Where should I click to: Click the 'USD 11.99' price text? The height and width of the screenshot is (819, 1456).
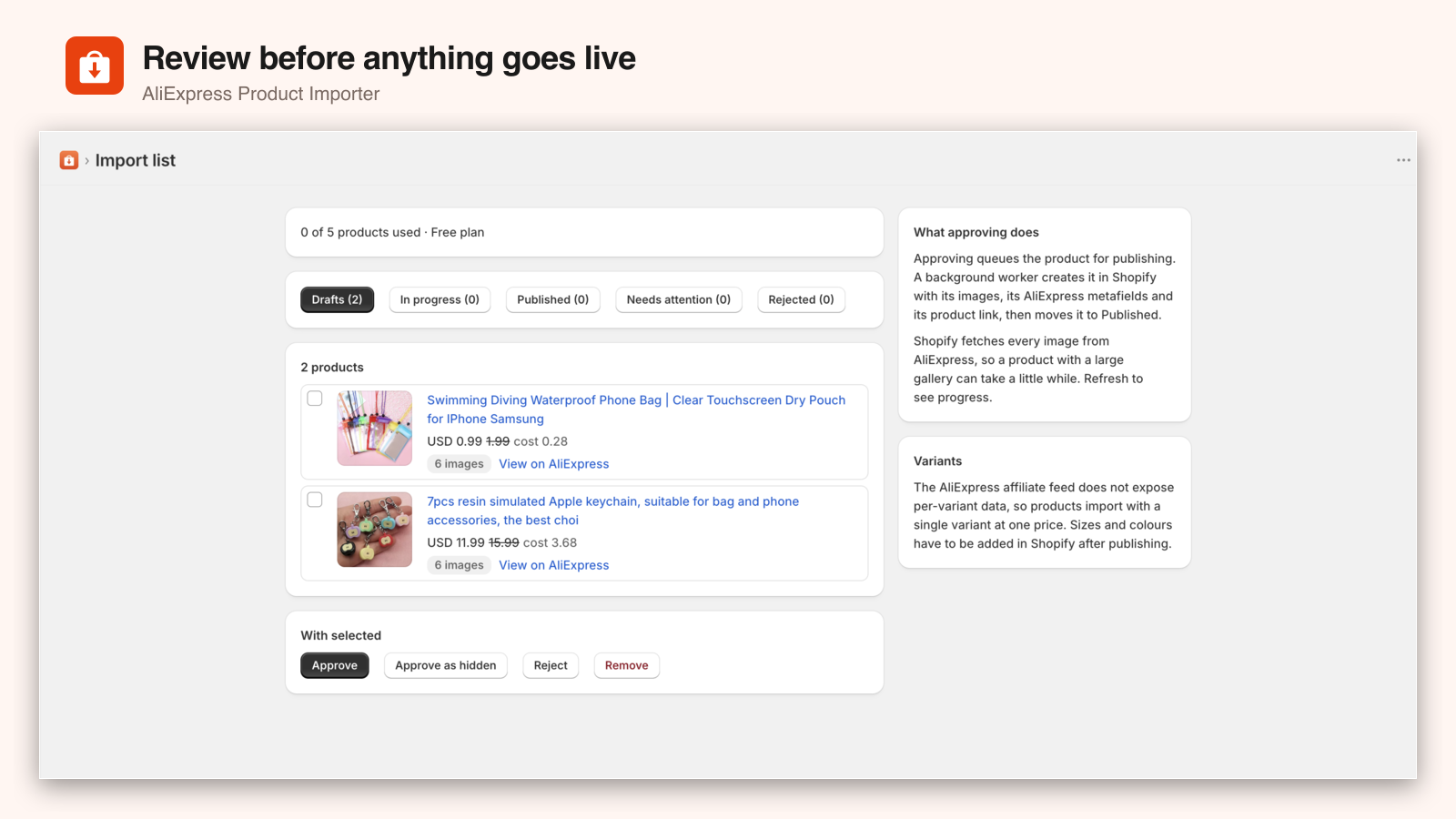[x=456, y=542]
